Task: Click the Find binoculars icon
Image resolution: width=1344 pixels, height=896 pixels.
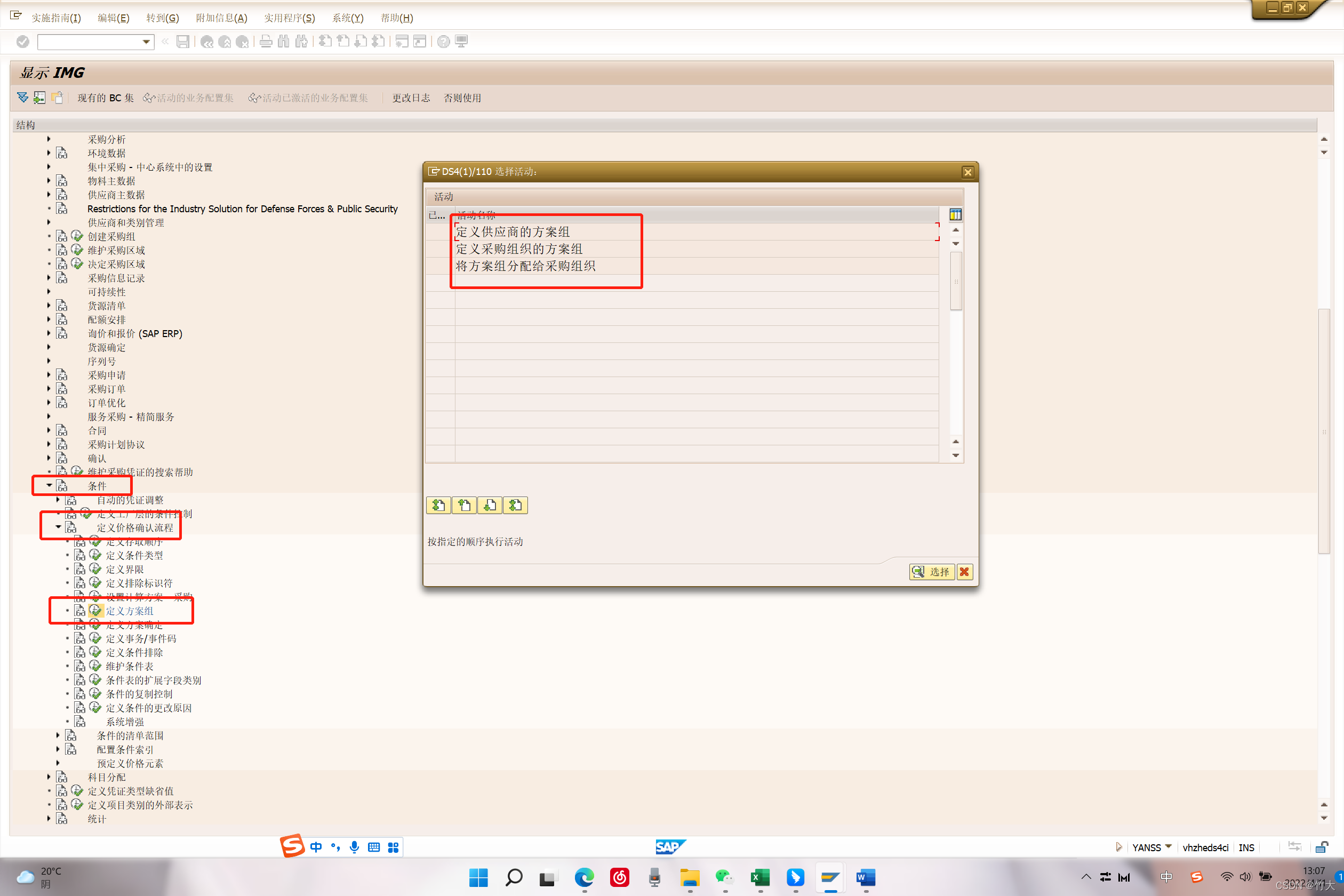Action: [283, 42]
